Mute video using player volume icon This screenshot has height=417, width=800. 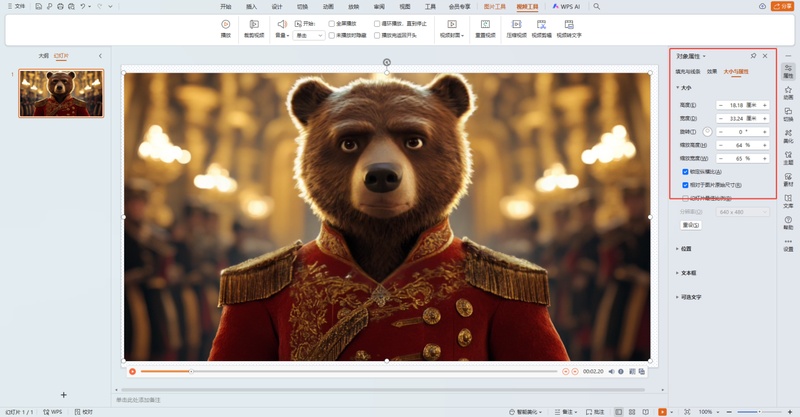[x=611, y=371]
